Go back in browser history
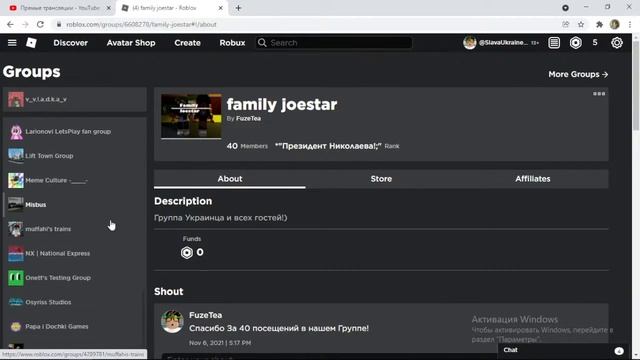This screenshot has height=360, width=640. click(x=10, y=24)
